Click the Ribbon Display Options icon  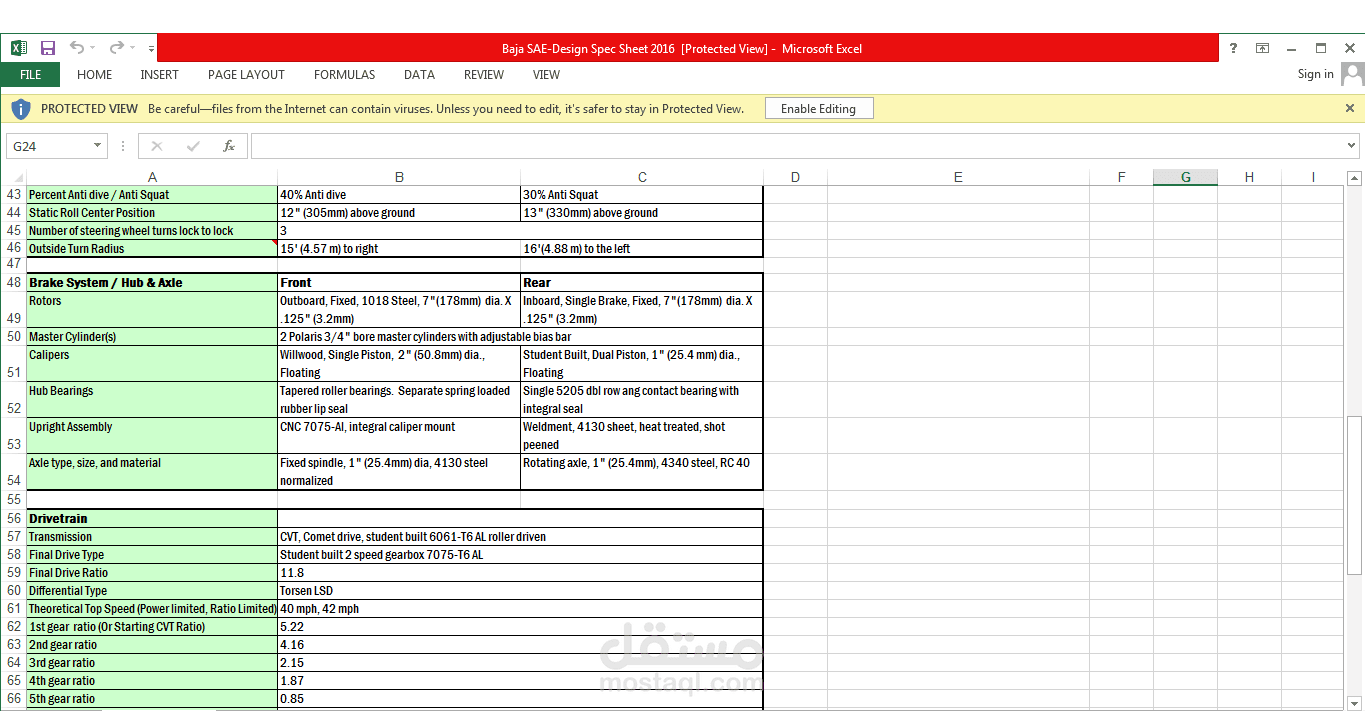1262,48
